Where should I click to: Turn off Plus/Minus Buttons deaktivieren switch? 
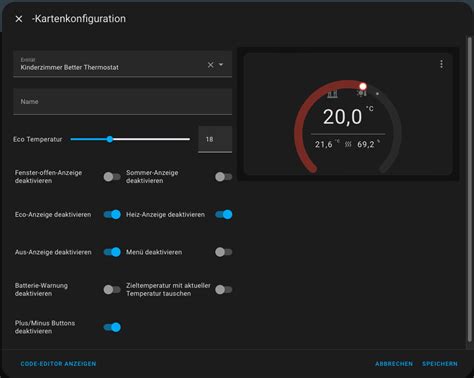pos(112,327)
